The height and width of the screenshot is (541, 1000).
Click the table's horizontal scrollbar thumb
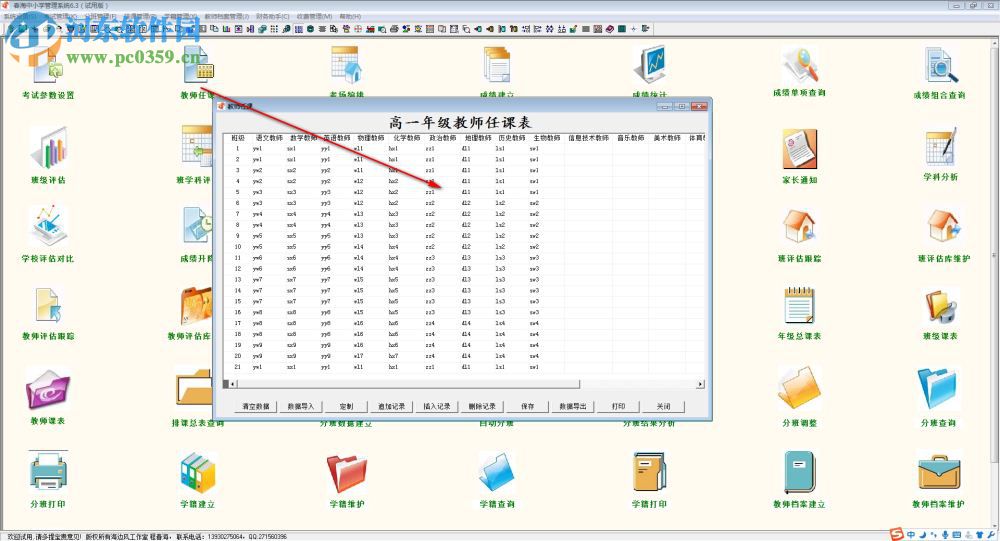[408, 384]
